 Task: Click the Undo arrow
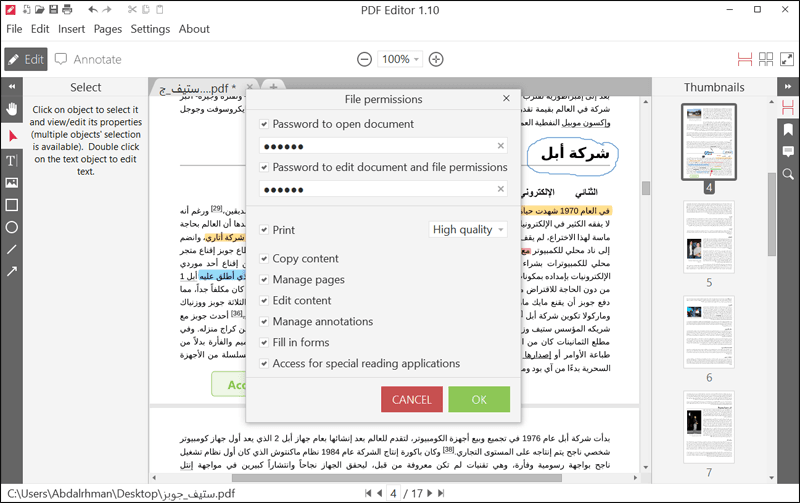[x=92, y=9]
